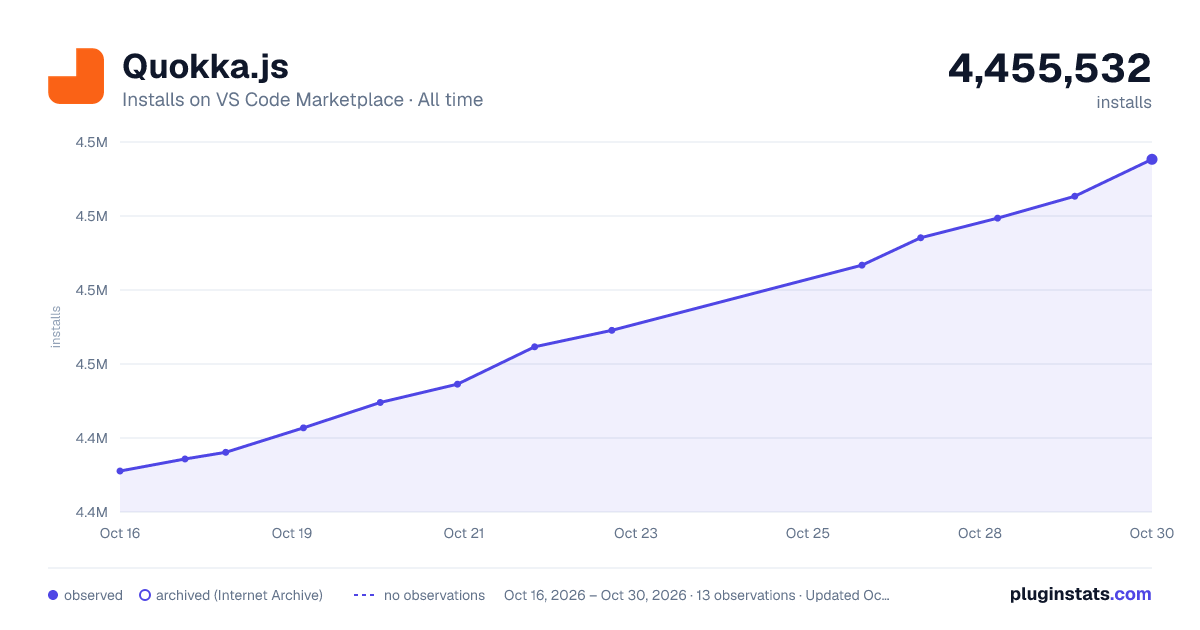Screen dimensions: 1200x630
Task: Click the 'Oct 28' x-axis label
Action: [x=980, y=533]
